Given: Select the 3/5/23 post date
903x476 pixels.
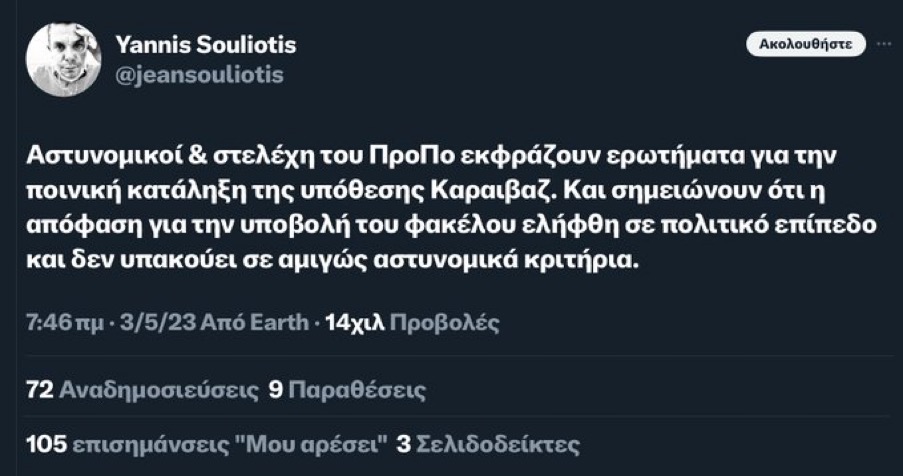Looking at the screenshot, I should click(156, 323).
